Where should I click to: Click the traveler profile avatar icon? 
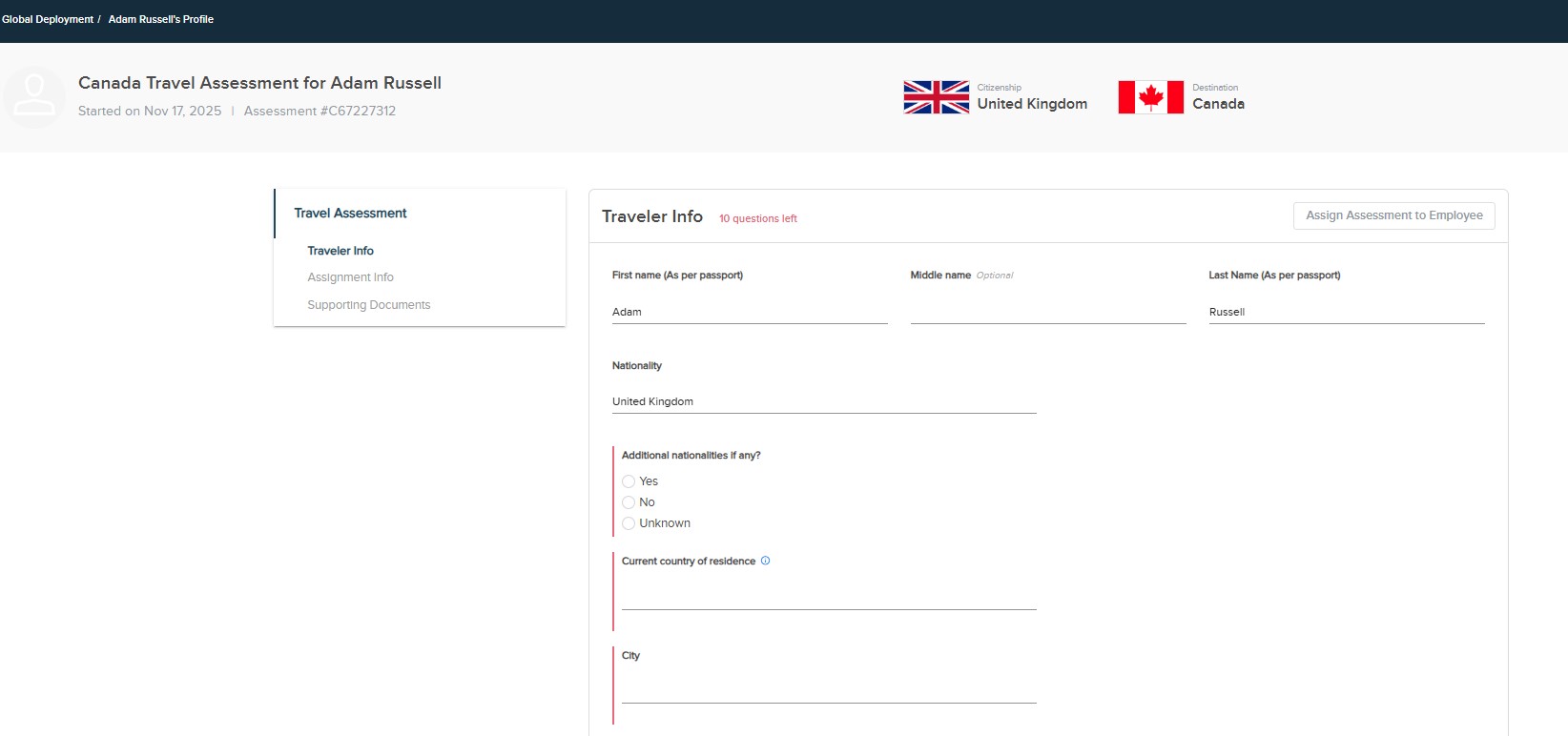34,97
